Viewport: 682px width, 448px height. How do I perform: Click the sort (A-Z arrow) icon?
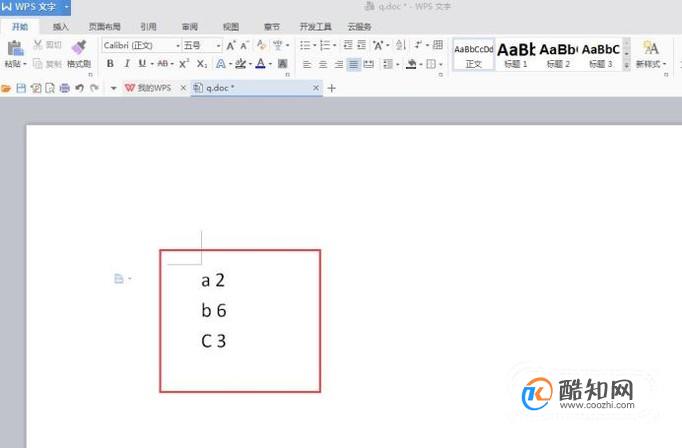pos(401,45)
